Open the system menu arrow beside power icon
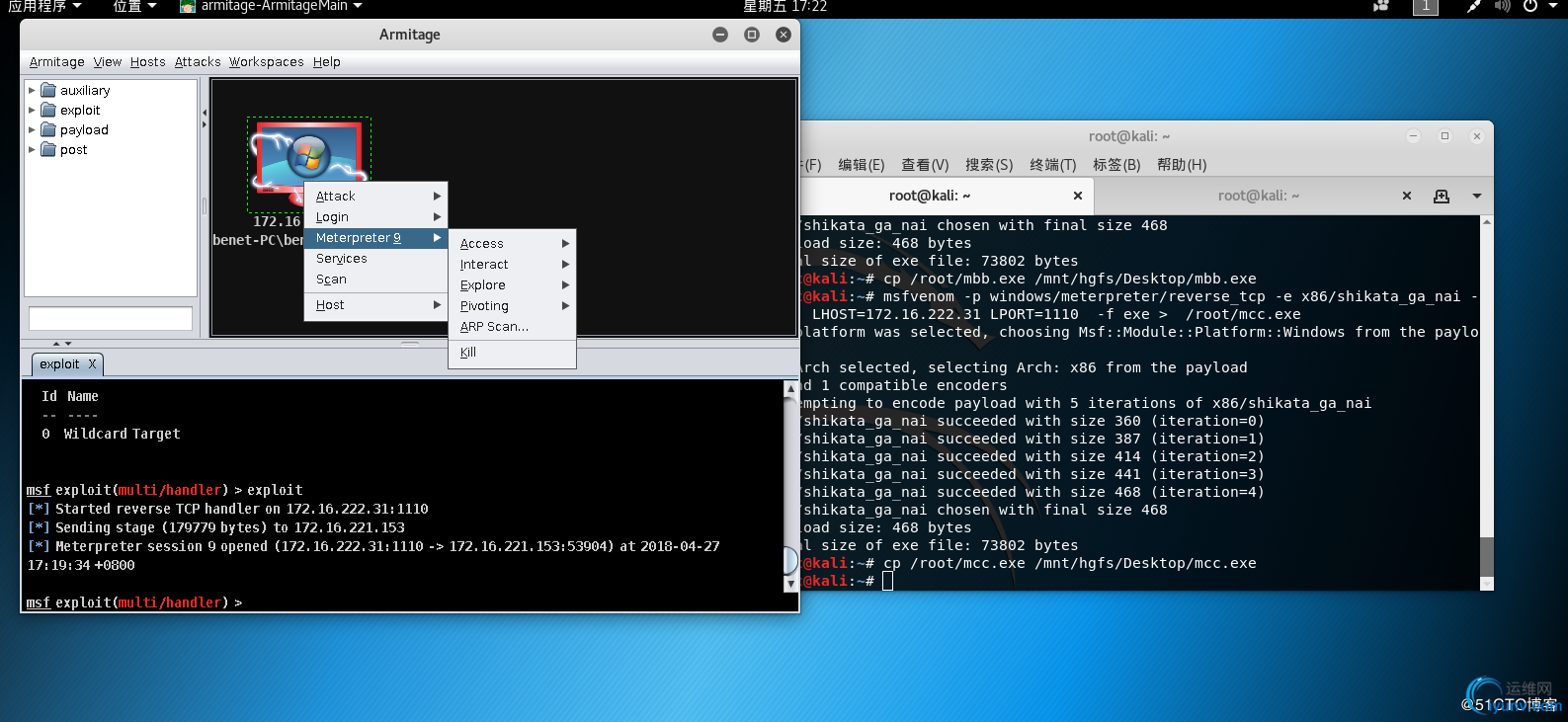Image resolution: width=1568 pixels, height=722 pixels. 1552,6
